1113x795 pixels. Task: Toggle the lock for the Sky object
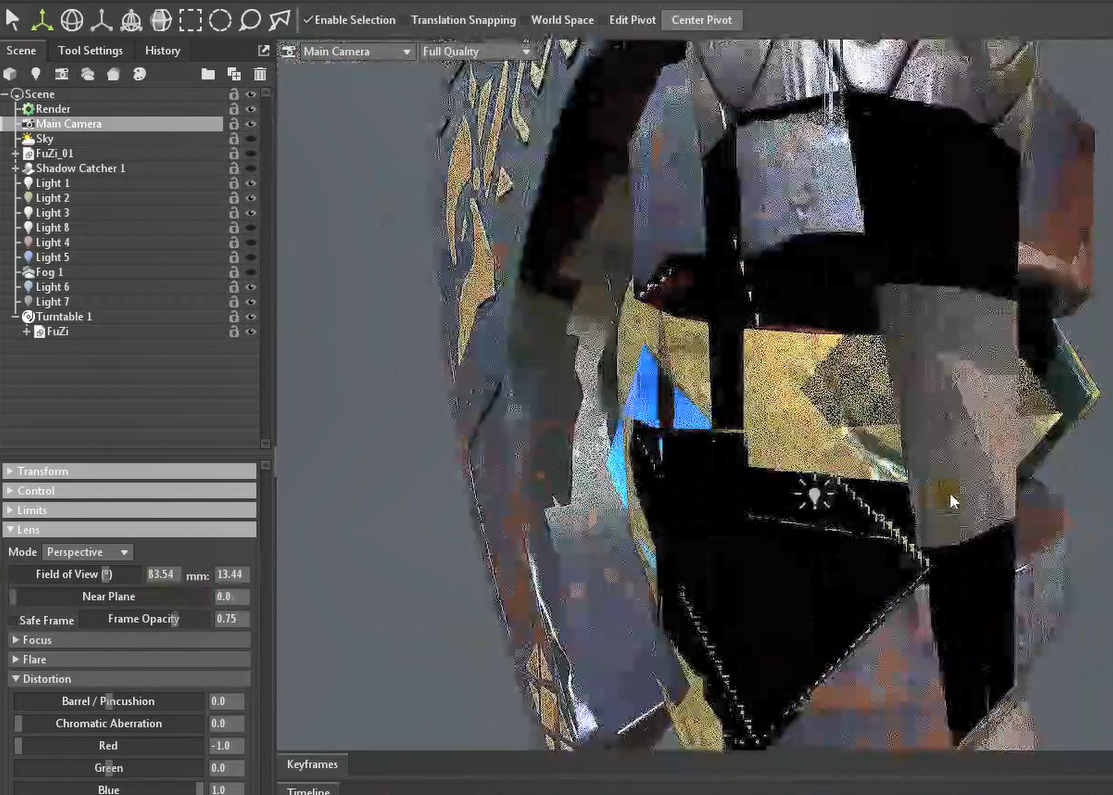234,139
